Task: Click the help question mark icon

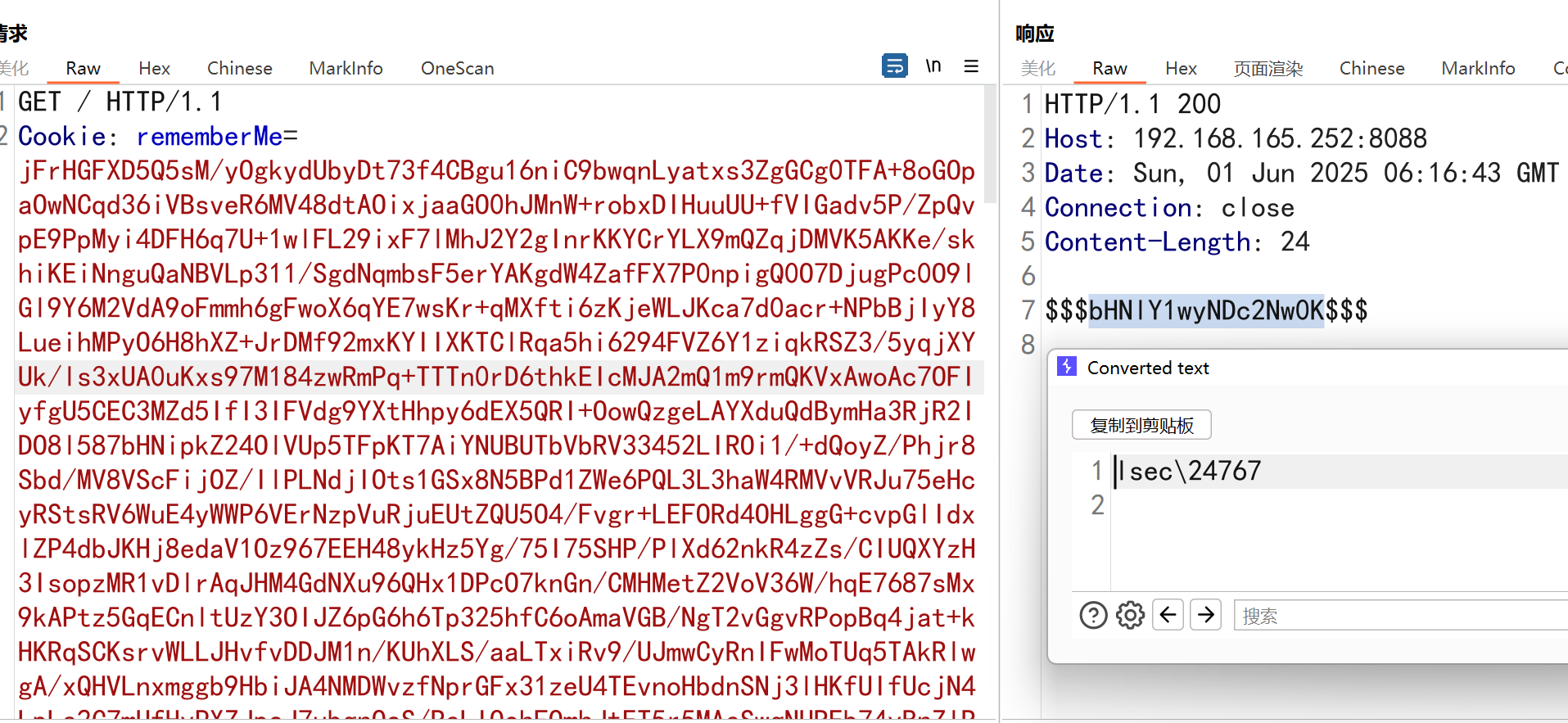Action: coord(1093,614)
